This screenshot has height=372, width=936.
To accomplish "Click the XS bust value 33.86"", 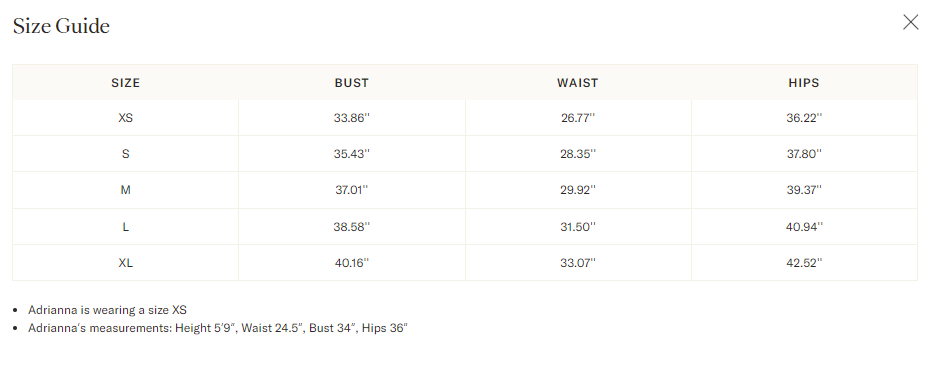I will coord(352,118).
